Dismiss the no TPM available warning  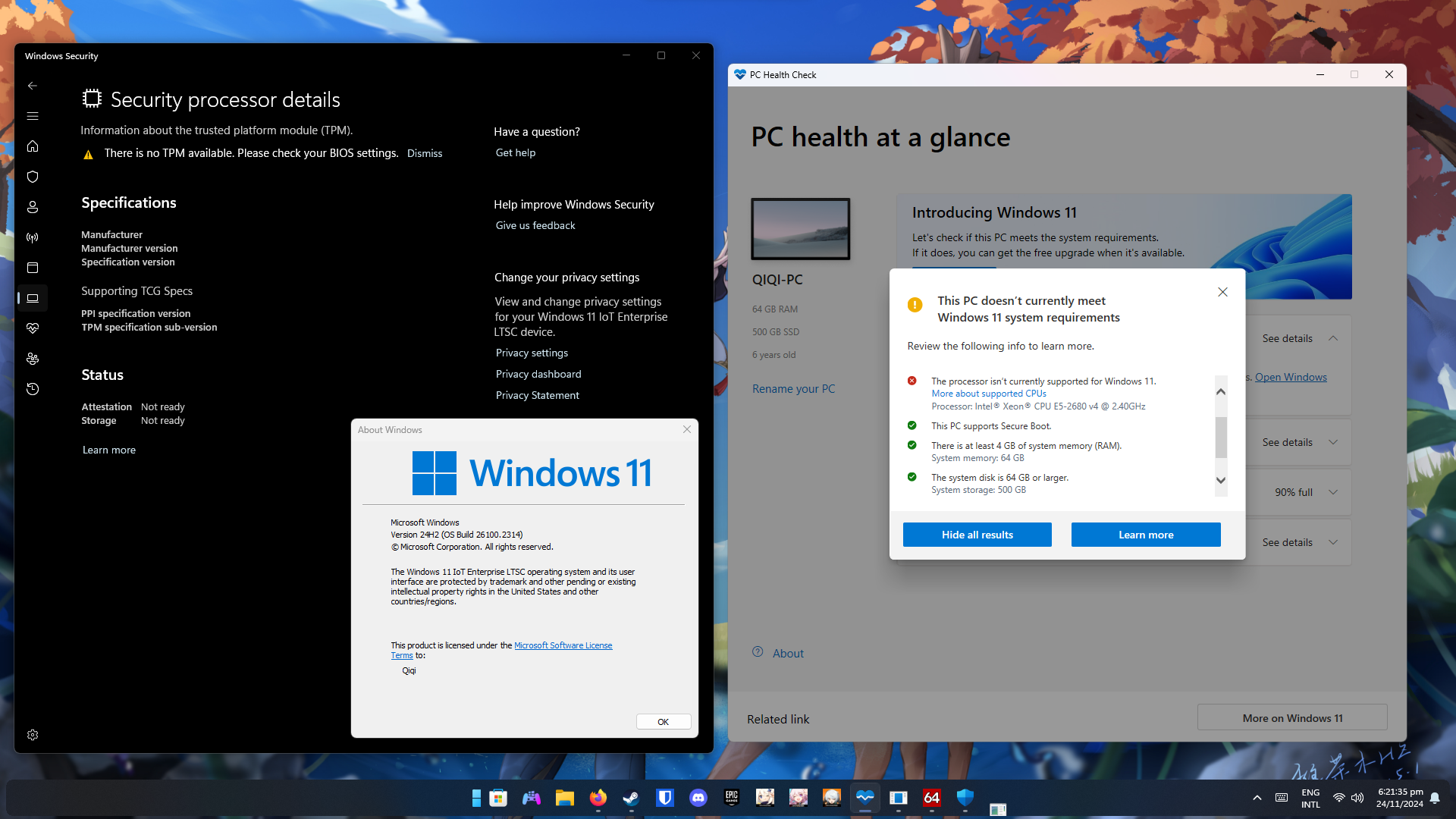(425, 153)
